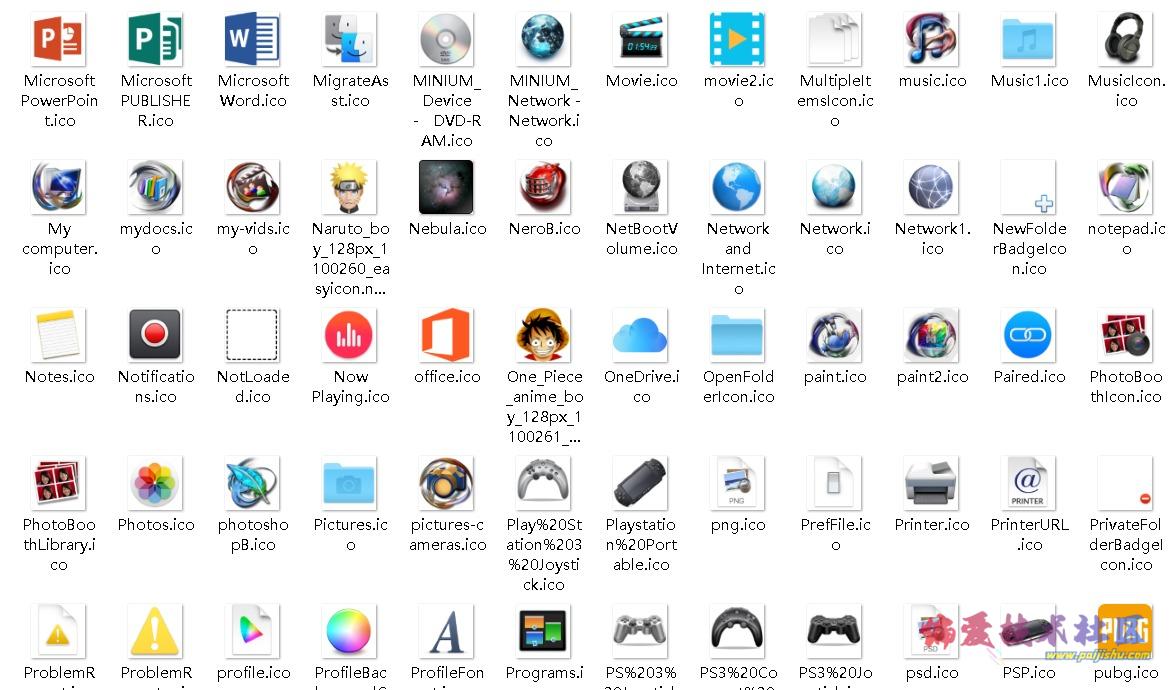Viewport: 1171px width, 690px height.
Task: Select the png.ico file icon
Action: click(738, 482)
